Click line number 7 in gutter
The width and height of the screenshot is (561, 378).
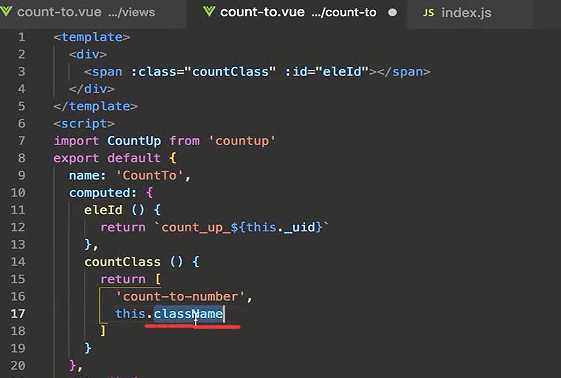21,141
